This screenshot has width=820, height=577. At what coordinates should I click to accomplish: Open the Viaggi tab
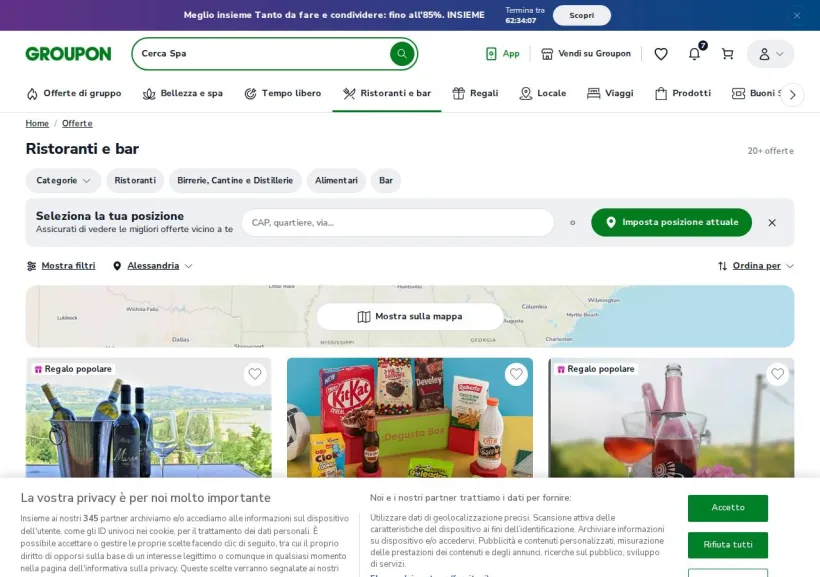point(610,93)
